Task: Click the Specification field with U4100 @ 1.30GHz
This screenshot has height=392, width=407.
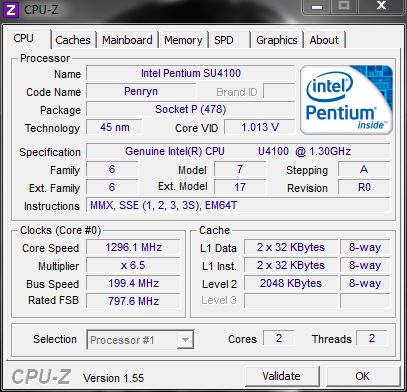Action: click(238, 152)
